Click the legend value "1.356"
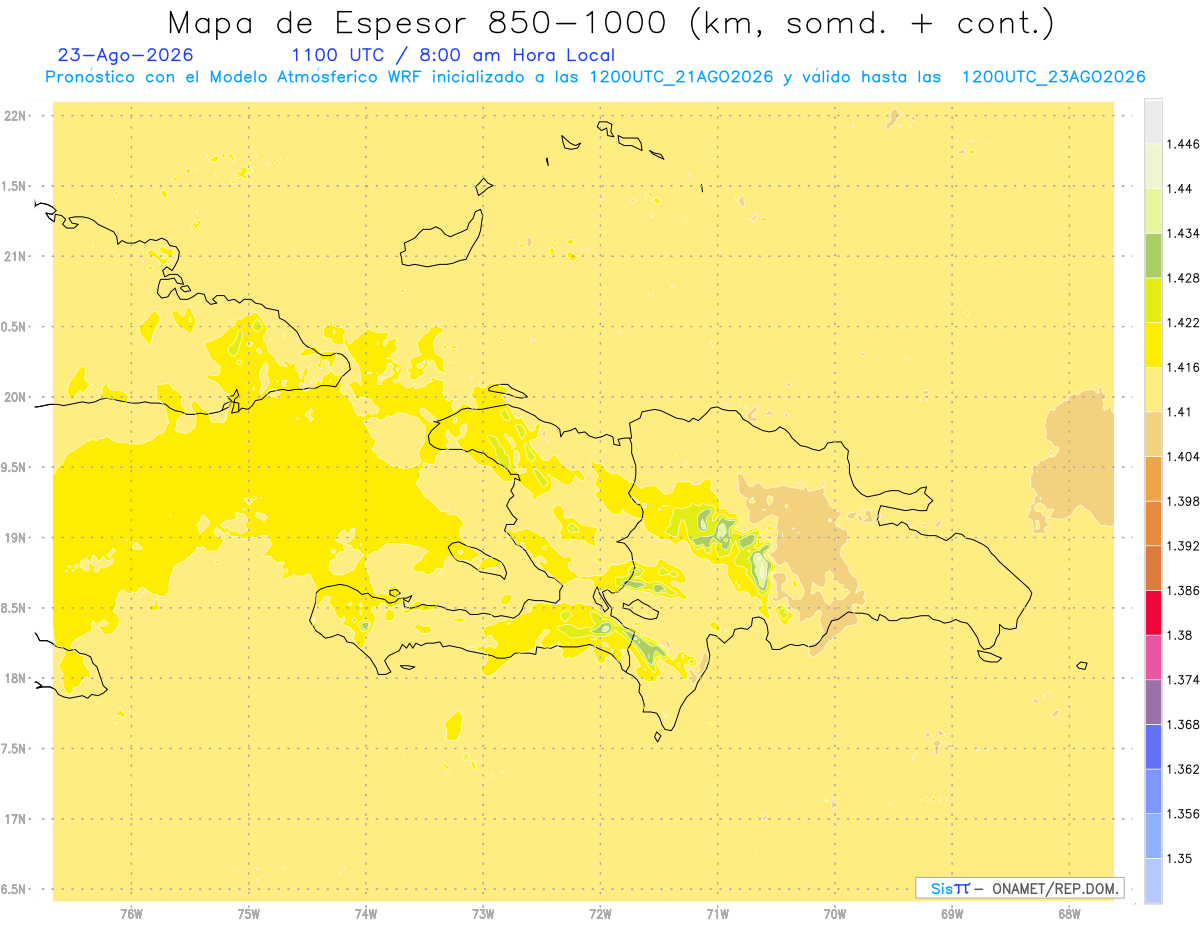 tap(1183, 814)
